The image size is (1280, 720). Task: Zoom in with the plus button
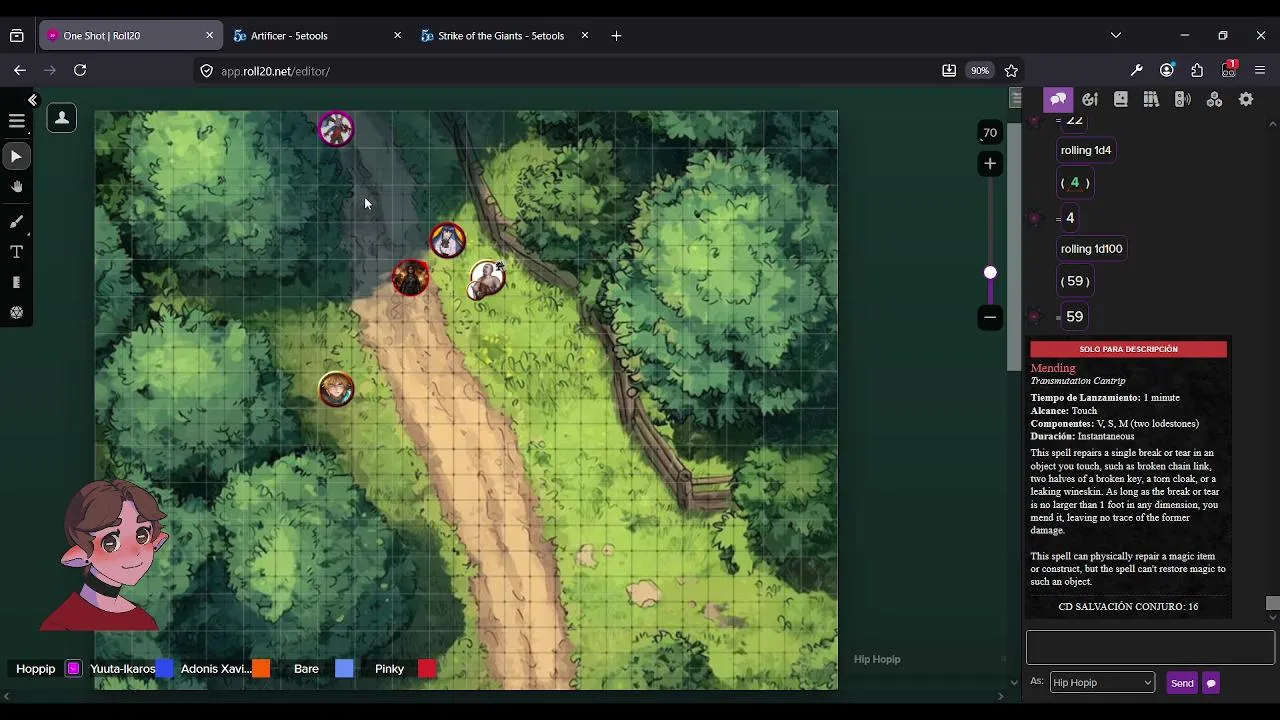(990, 163)
